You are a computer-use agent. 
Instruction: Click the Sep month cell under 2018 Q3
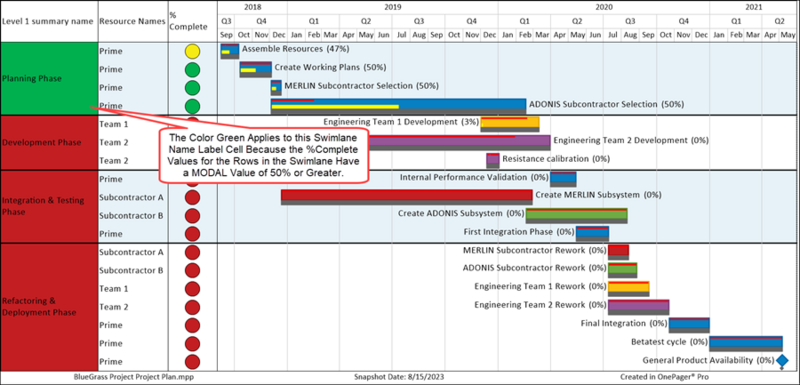coord(226,35)
